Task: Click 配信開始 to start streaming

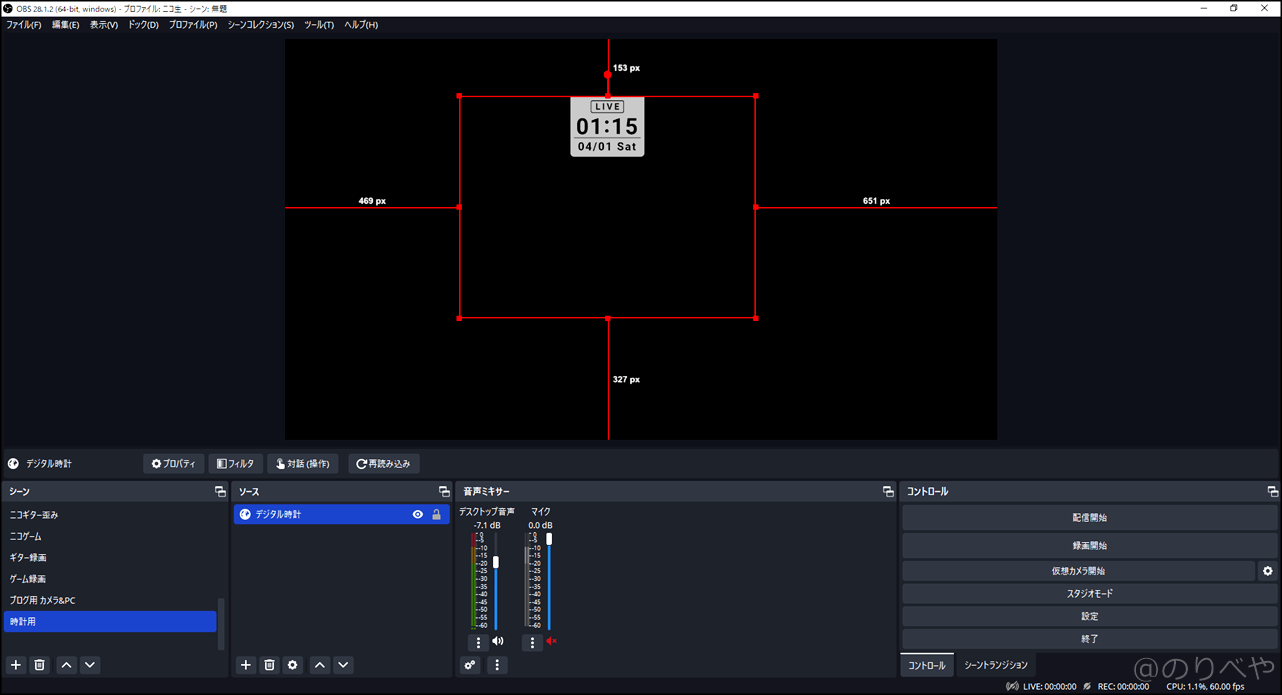Action: [1089, 518]
